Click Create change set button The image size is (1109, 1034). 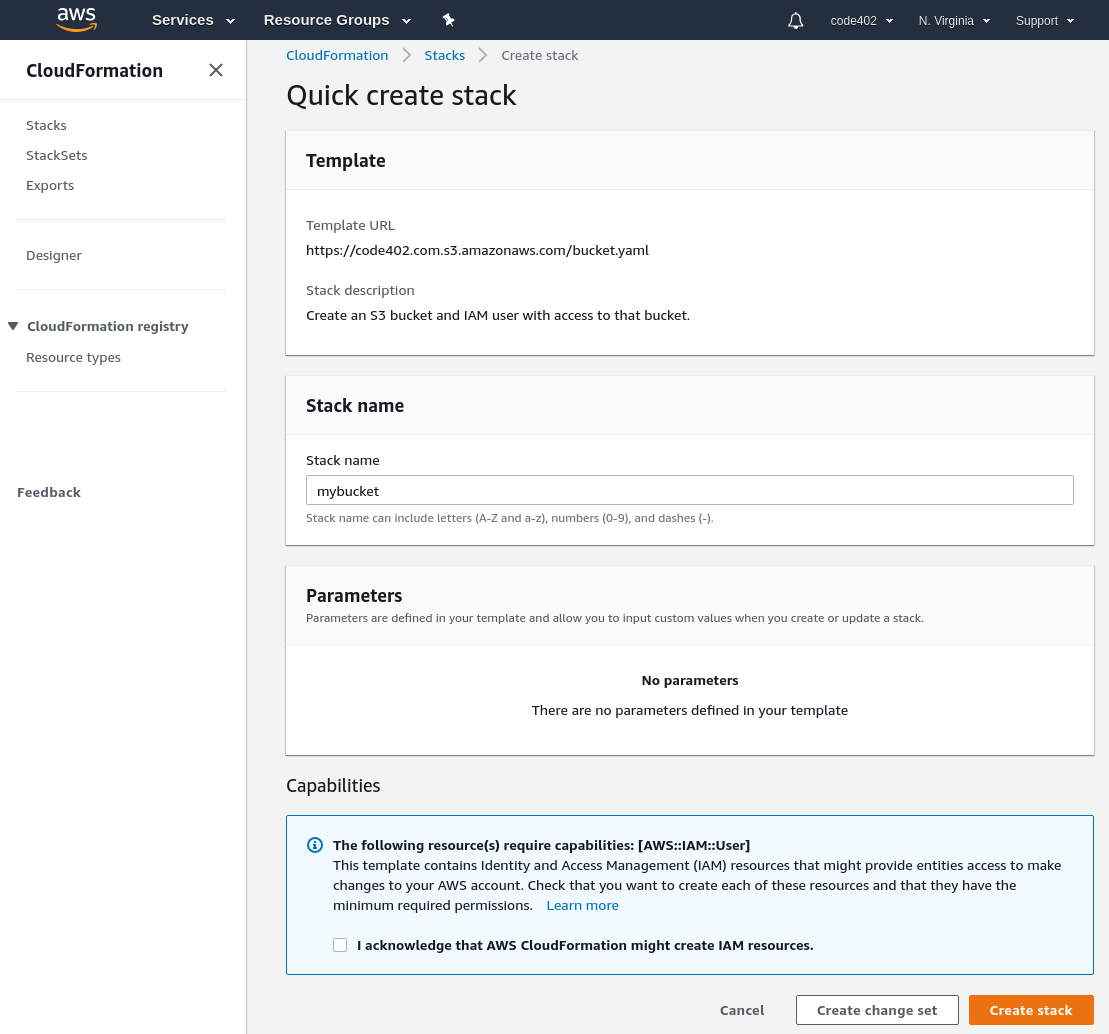click(x=877, y=1010)
